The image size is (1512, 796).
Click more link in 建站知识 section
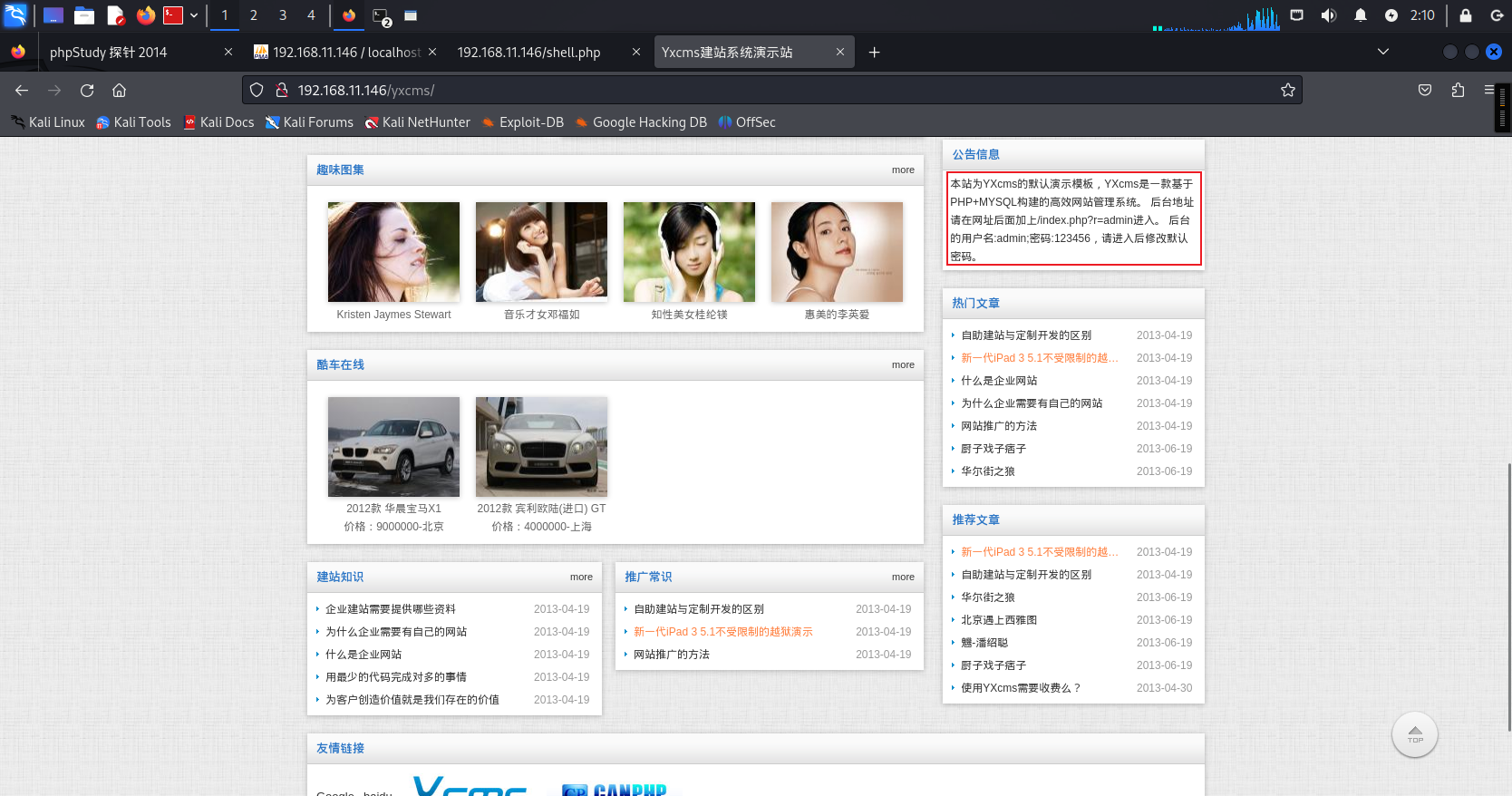581,578
